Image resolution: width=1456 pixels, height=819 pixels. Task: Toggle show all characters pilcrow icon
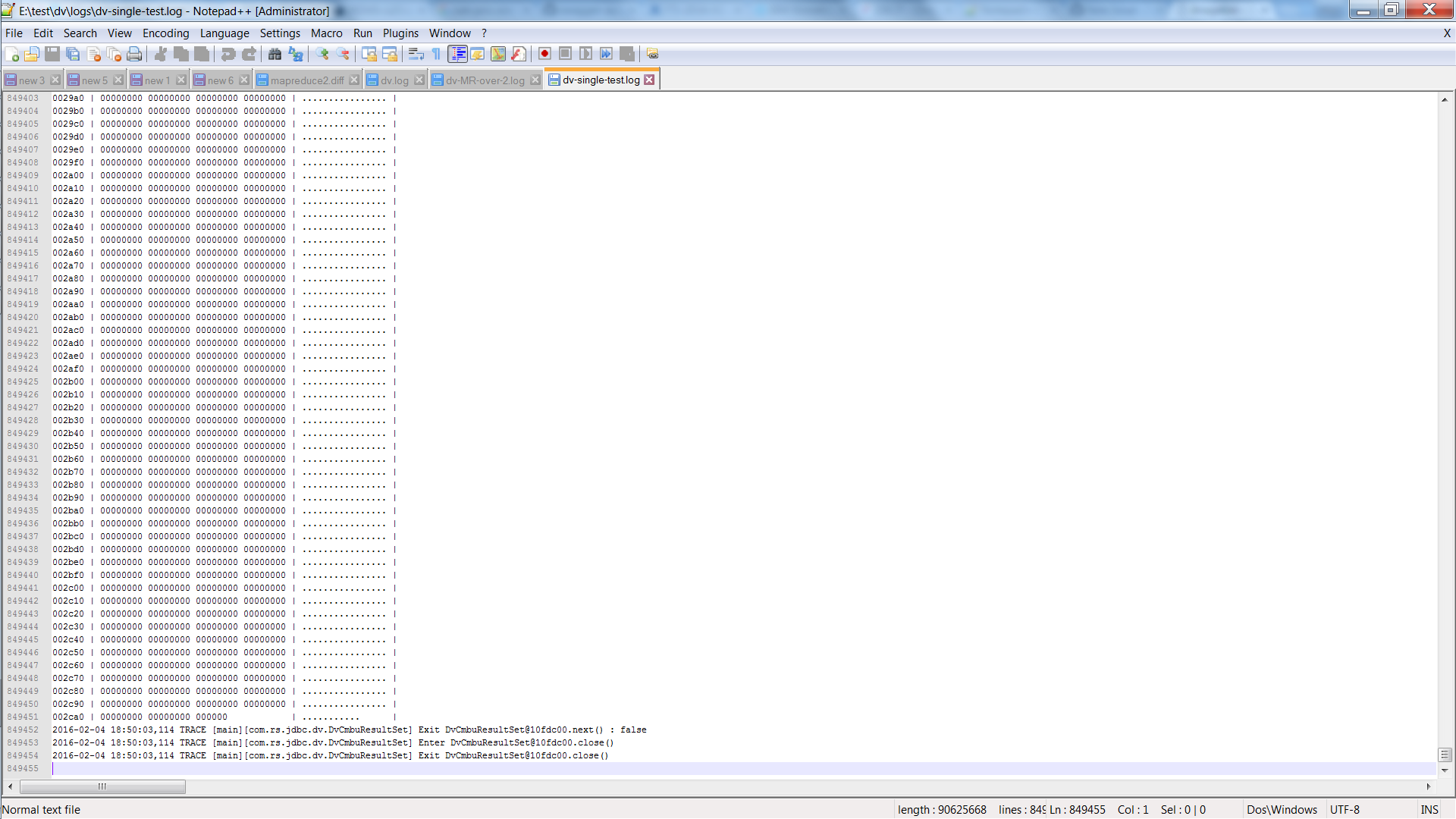[x=436, y=54]
